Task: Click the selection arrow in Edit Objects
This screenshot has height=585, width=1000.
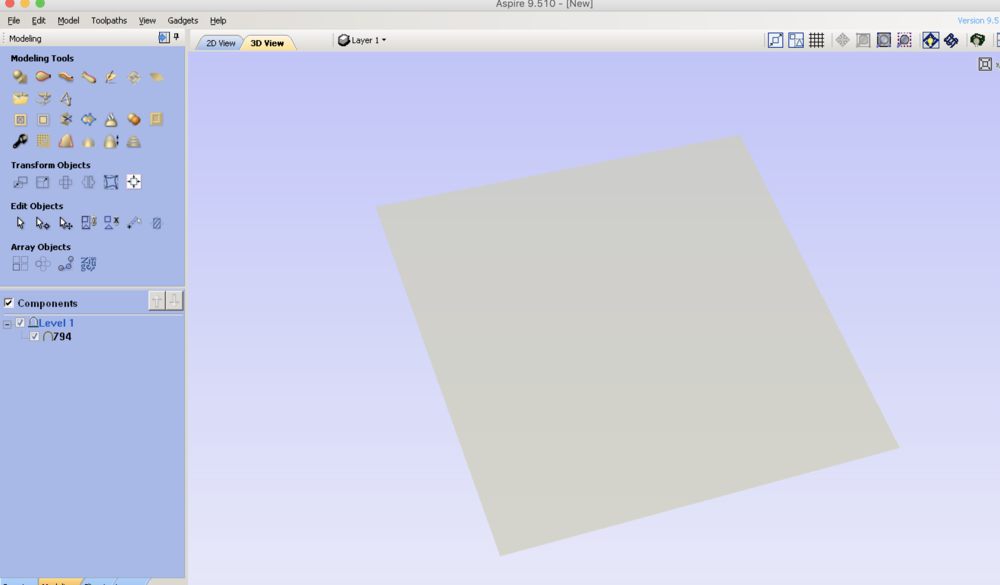Action: pos(20,223)
